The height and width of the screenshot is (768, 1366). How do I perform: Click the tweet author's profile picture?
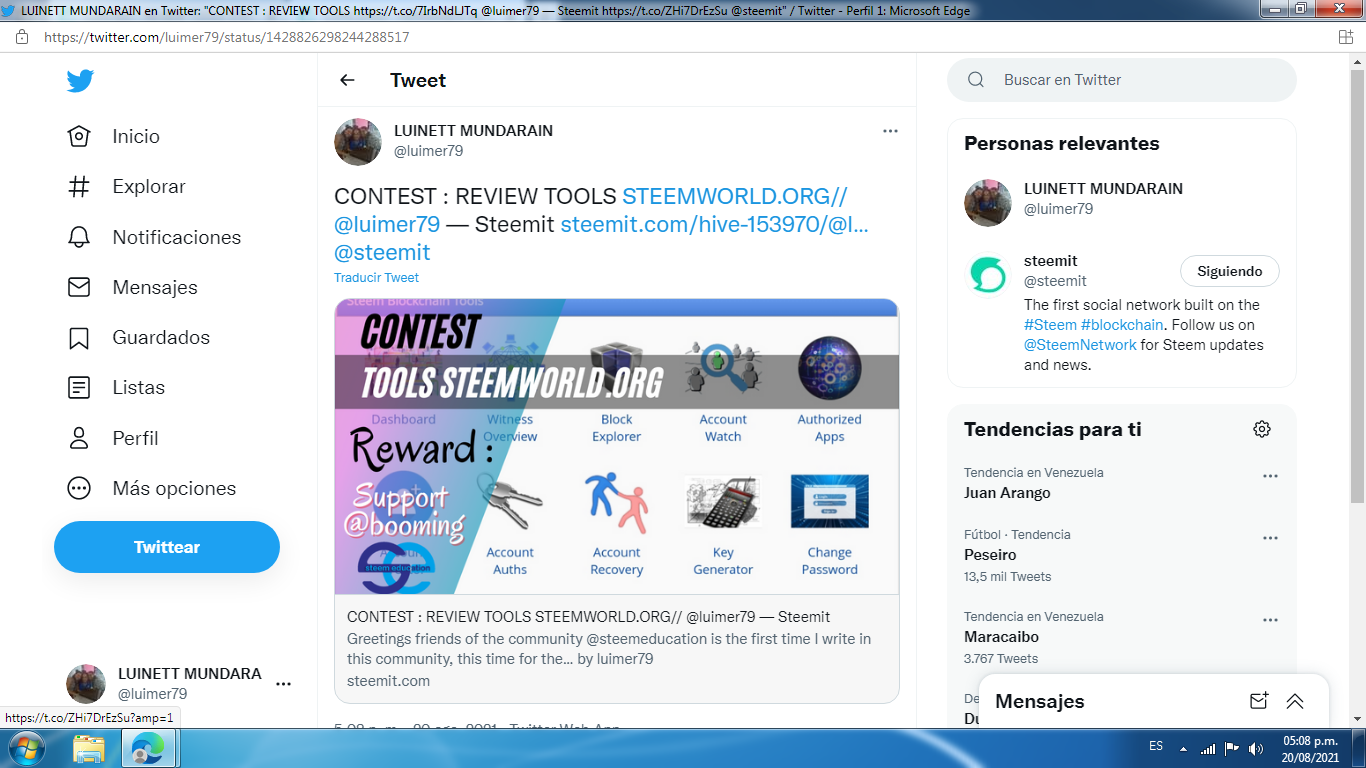[x=358, y=141]
